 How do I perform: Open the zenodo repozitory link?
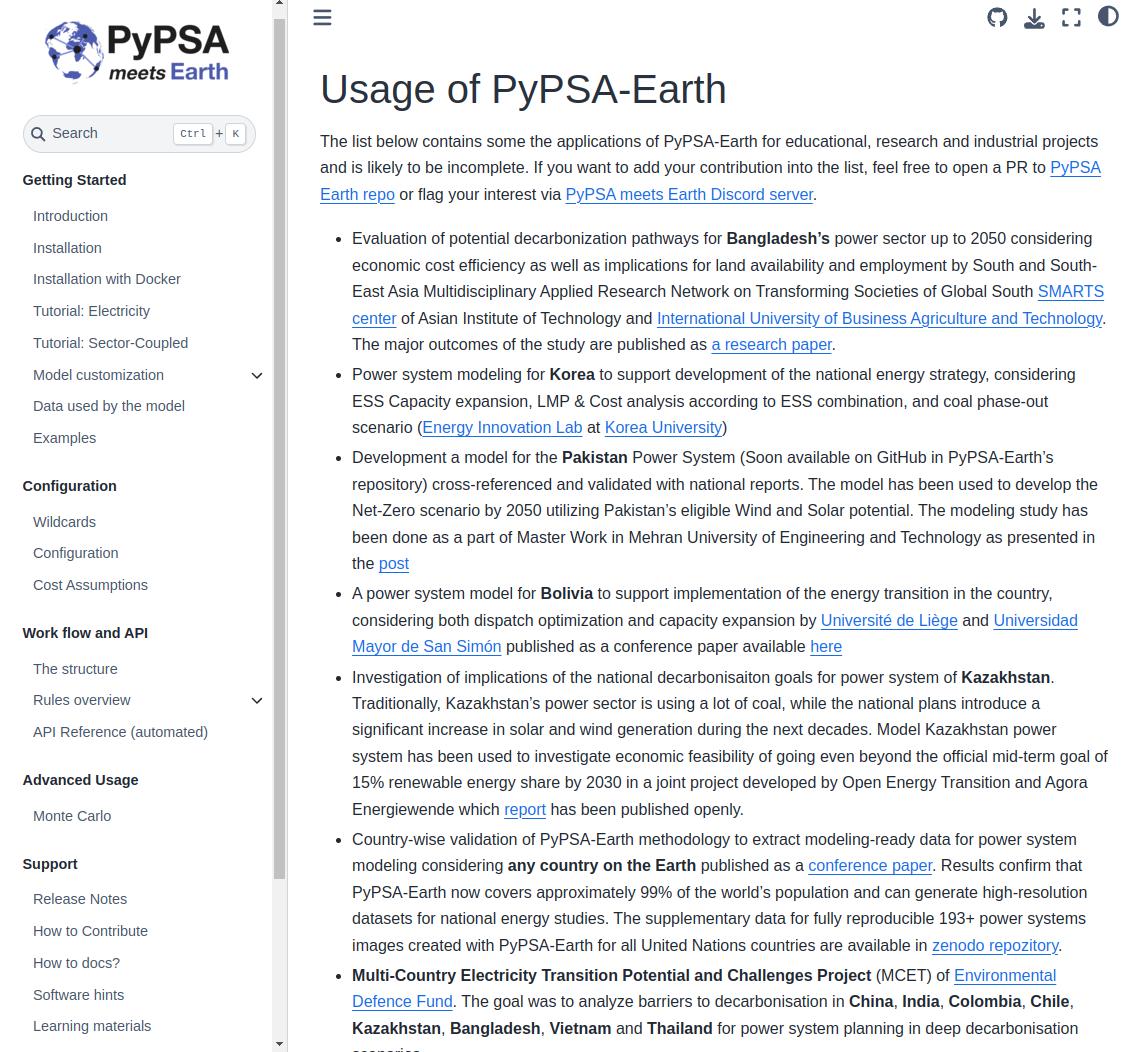tap(995, 946)
